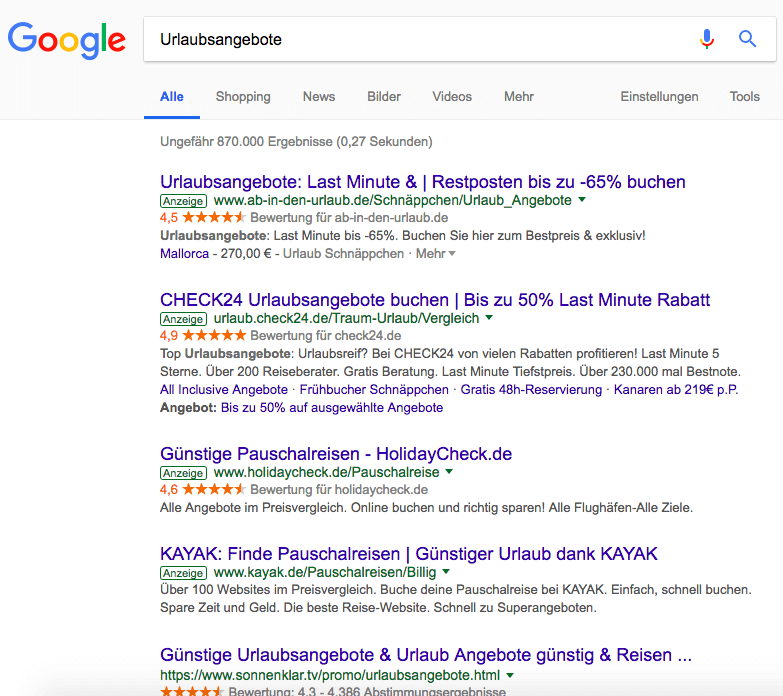Click 'Urlaub Schnäppchen' text in first ad
The image size is (783, 696).
click(343, 254)
